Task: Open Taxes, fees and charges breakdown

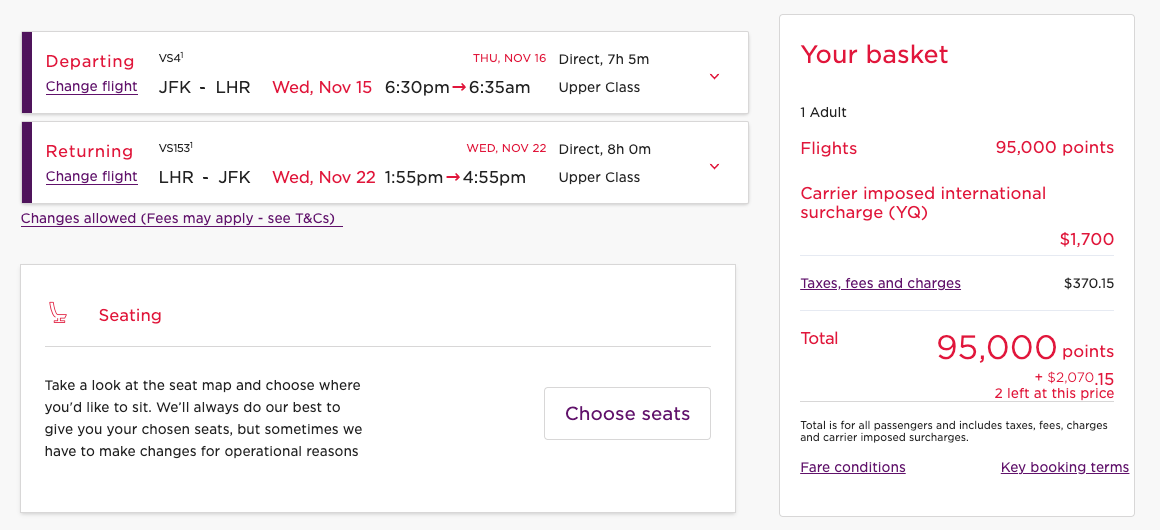Action: 880,283
